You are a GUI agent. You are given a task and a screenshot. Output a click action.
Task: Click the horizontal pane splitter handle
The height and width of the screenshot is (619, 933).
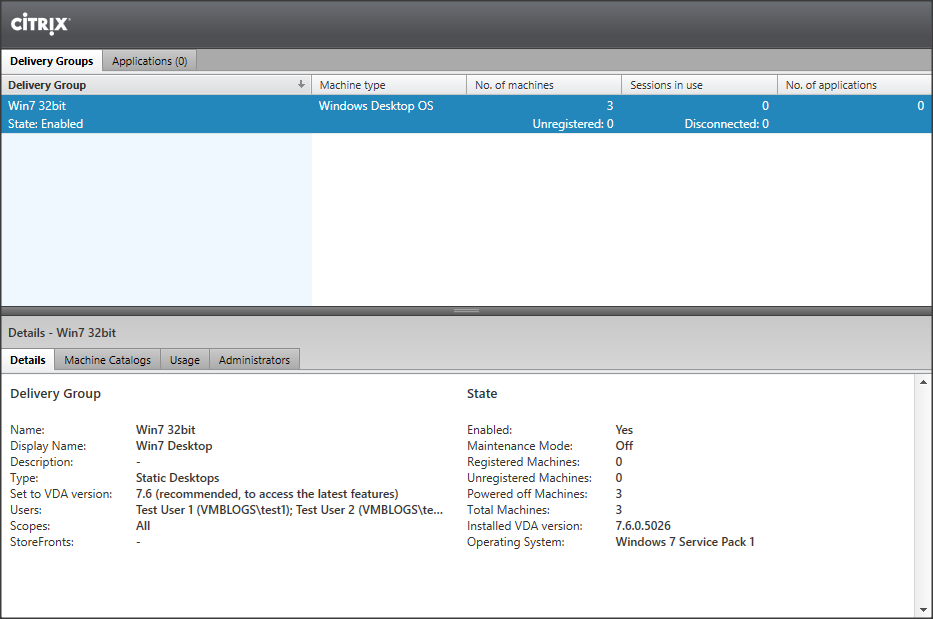click(466, 311)
